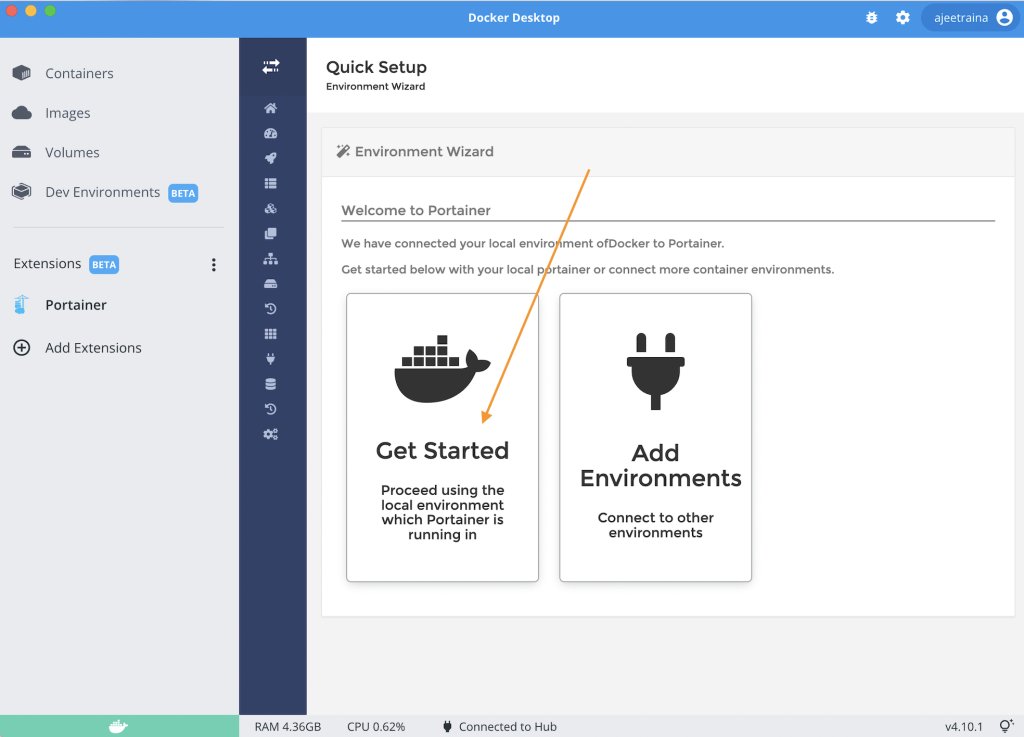Click 'Connect to other environments' description text
This screenshot has height=737, width=1024.
coord(656,525)
